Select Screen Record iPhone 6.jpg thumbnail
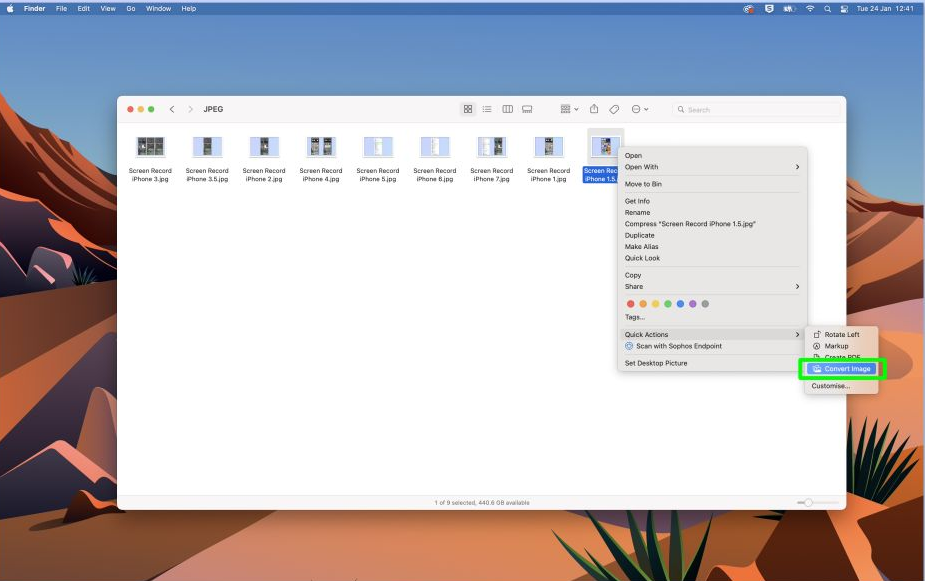This screenshot has height=581, width=925. pyautogui.click(x=435, y=146)
